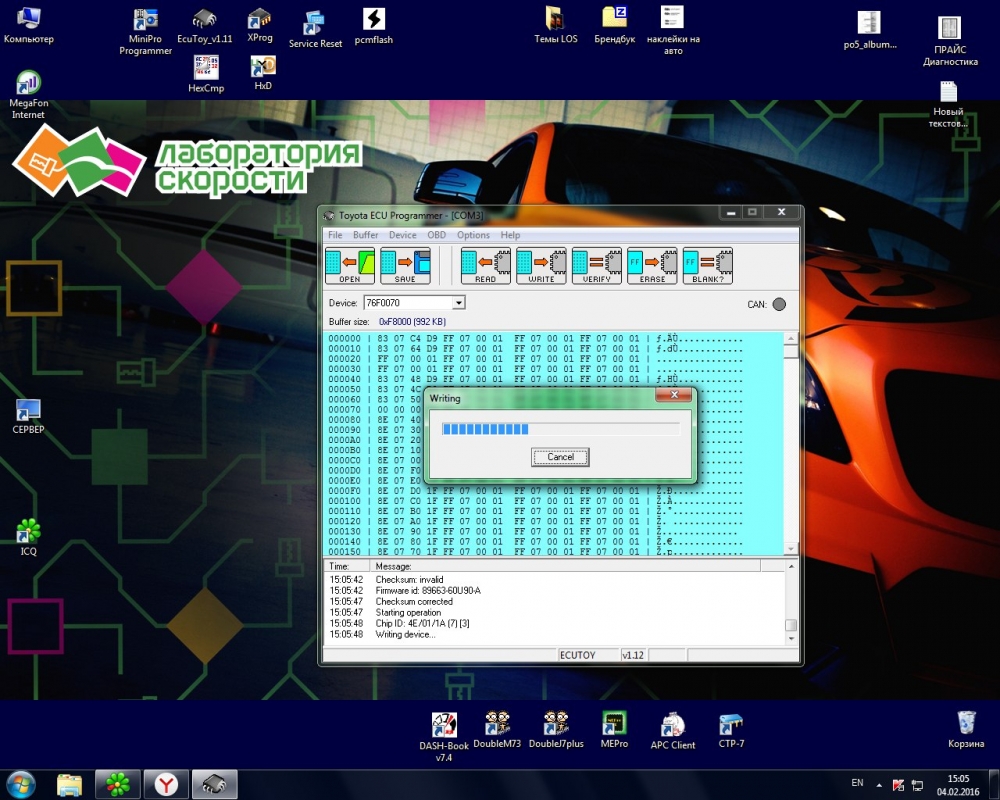
Task: Select the 'Checksum: invalid' log line
Action: [409, 580]
